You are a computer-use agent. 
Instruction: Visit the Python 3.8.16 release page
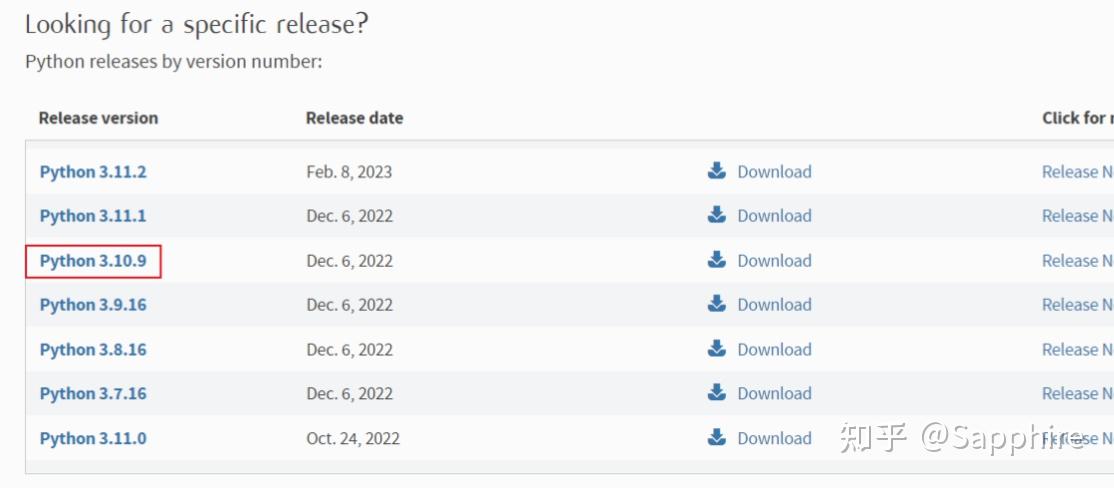pos(93,350)
